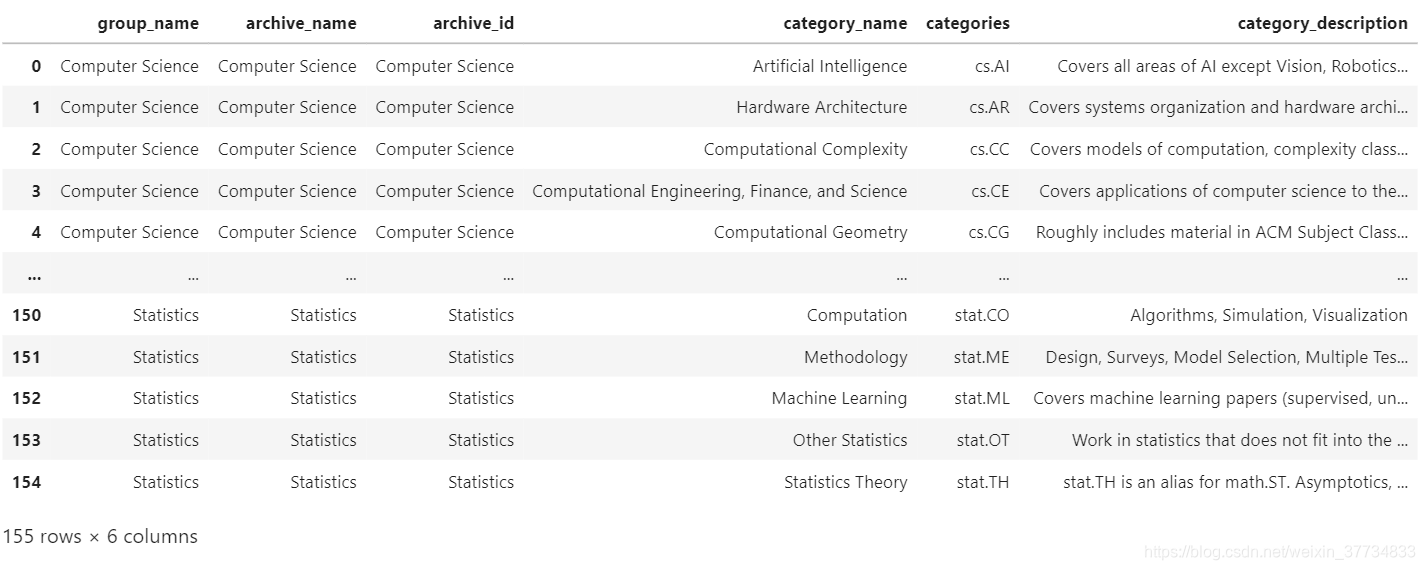Click the archive_name column header

(301, 23)
